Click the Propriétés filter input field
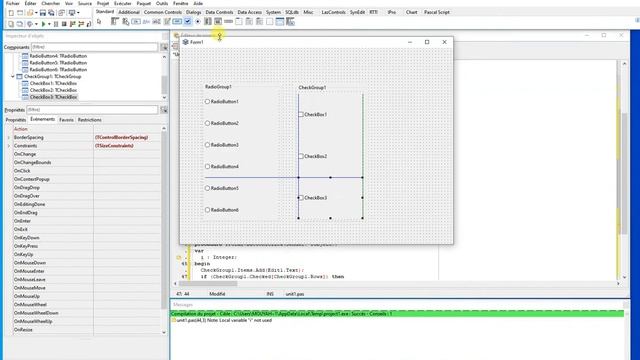 (x=92, y=110)
